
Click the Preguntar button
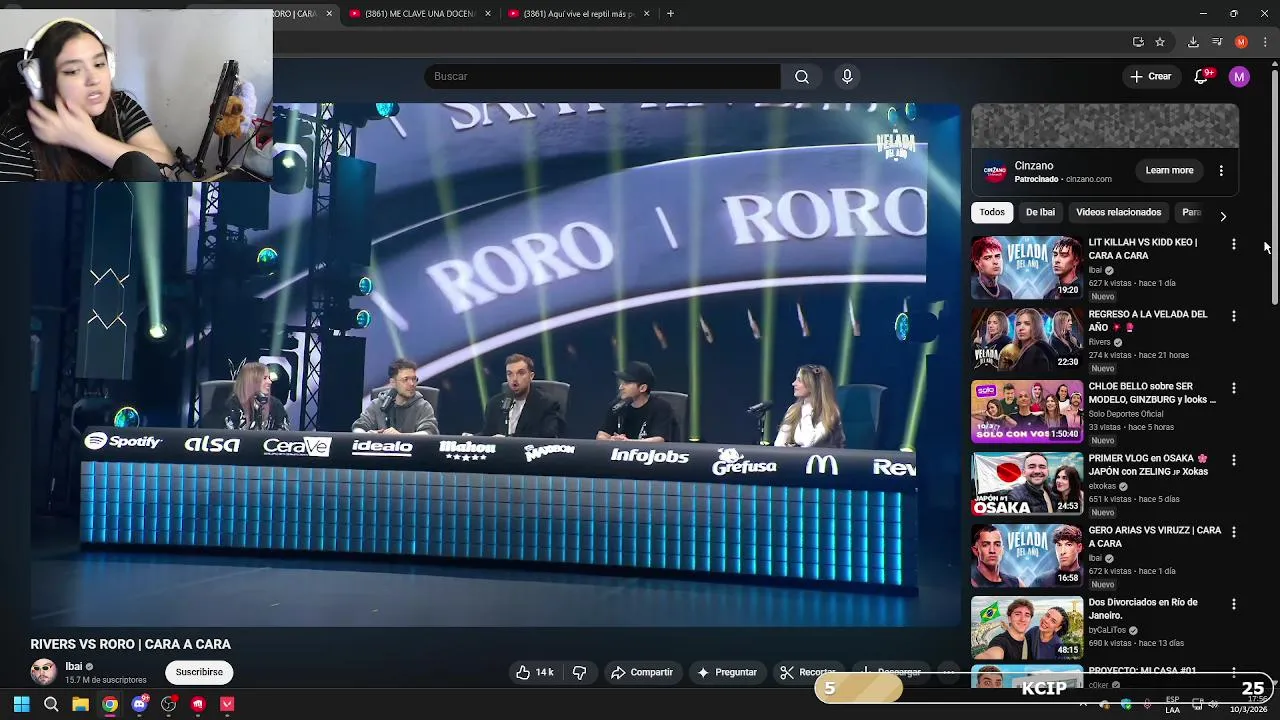point(727,672)
